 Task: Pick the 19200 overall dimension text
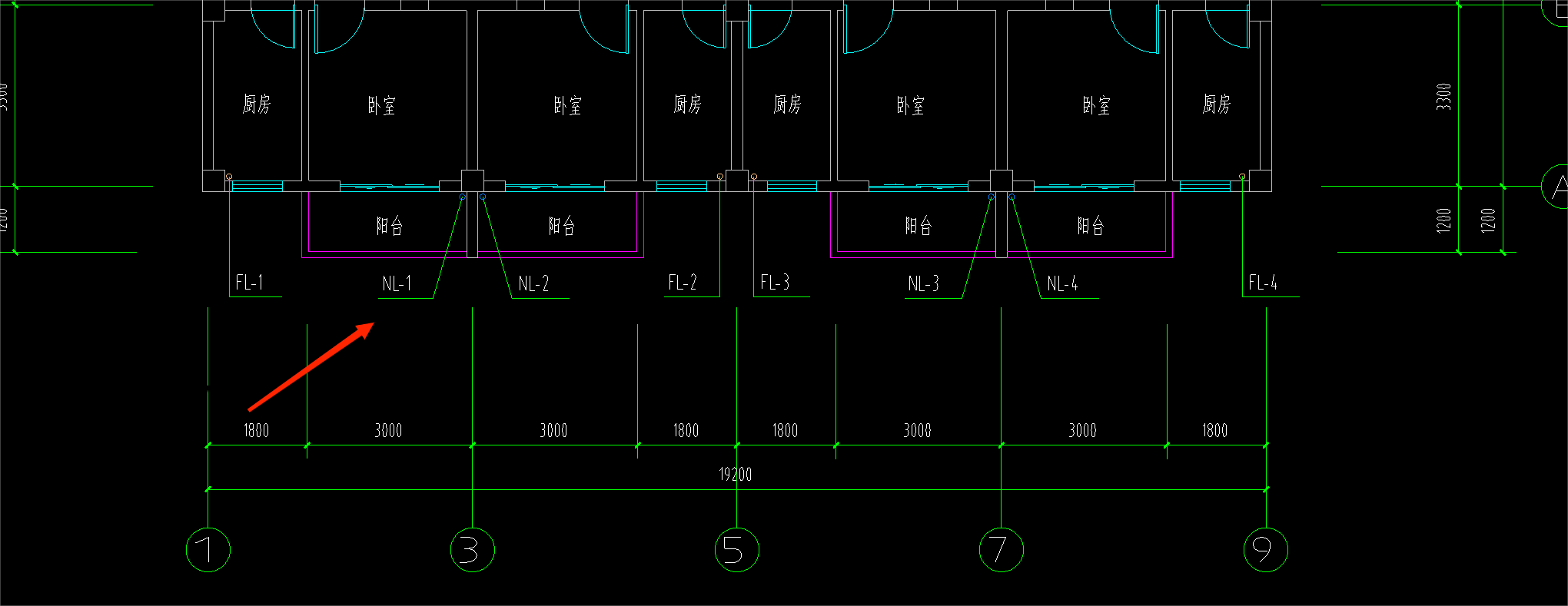pos(736,475)
